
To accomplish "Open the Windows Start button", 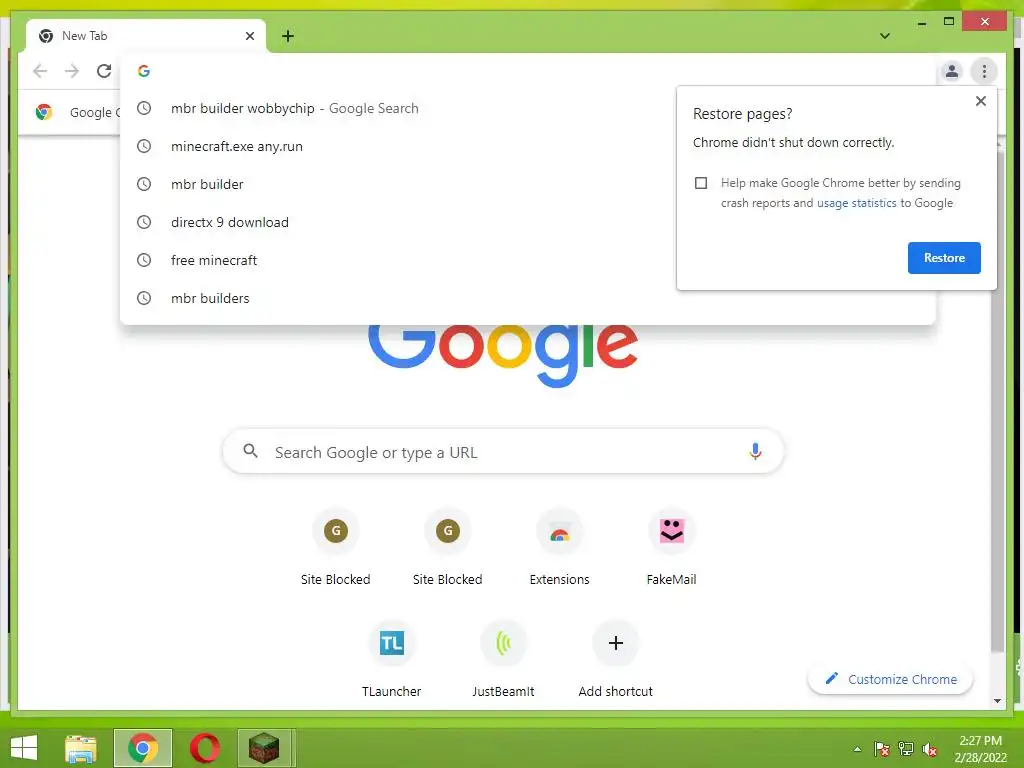I will point(24,748).
